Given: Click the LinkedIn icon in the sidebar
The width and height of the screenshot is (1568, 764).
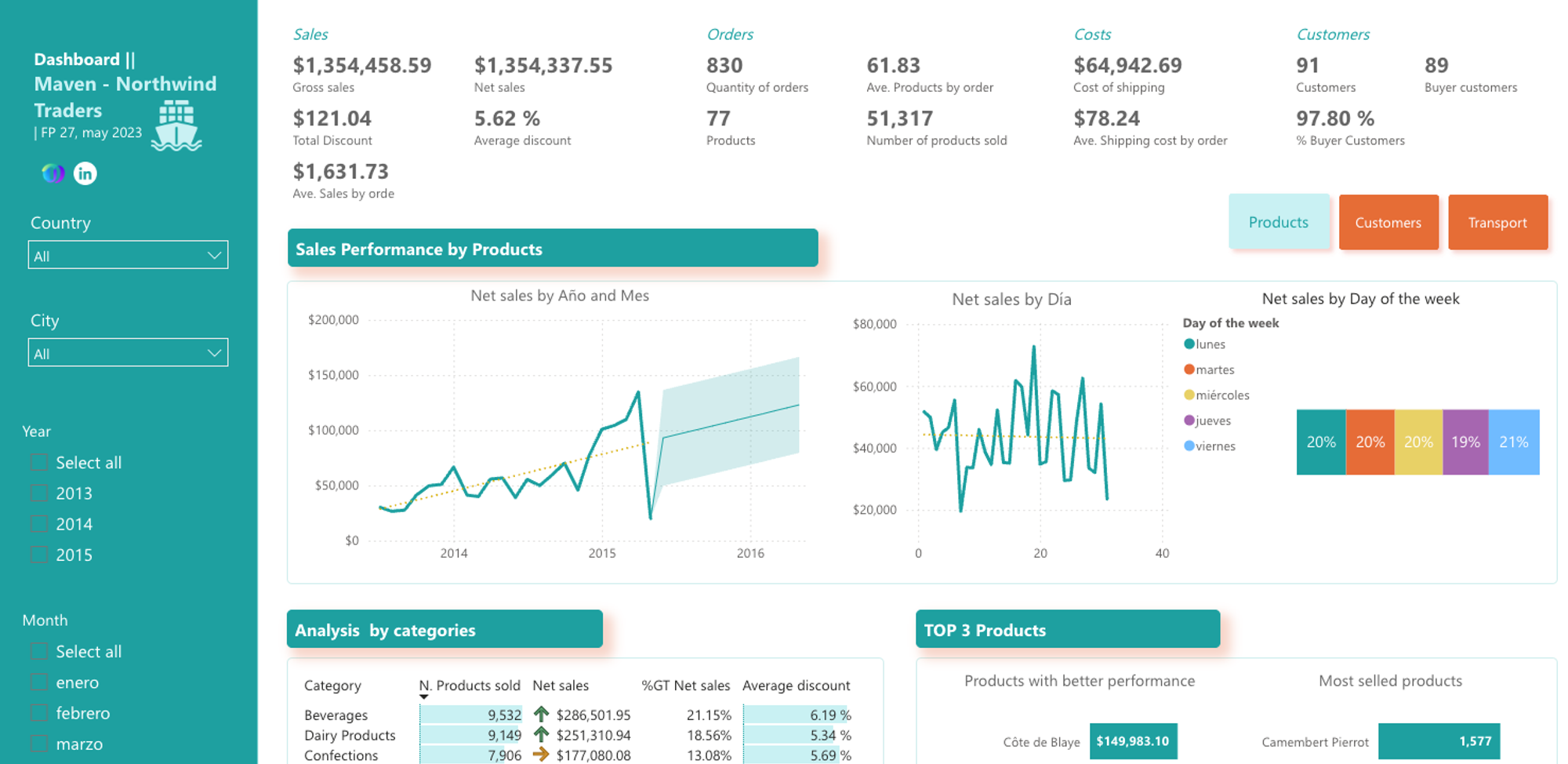Looking at the screenshot, I should tap(85, 173).
